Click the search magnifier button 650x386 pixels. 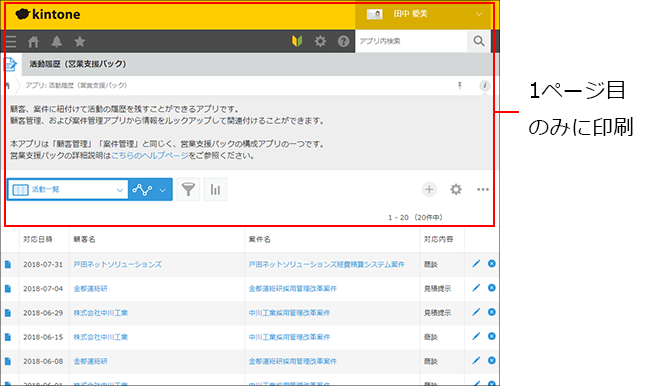[479, 41]
